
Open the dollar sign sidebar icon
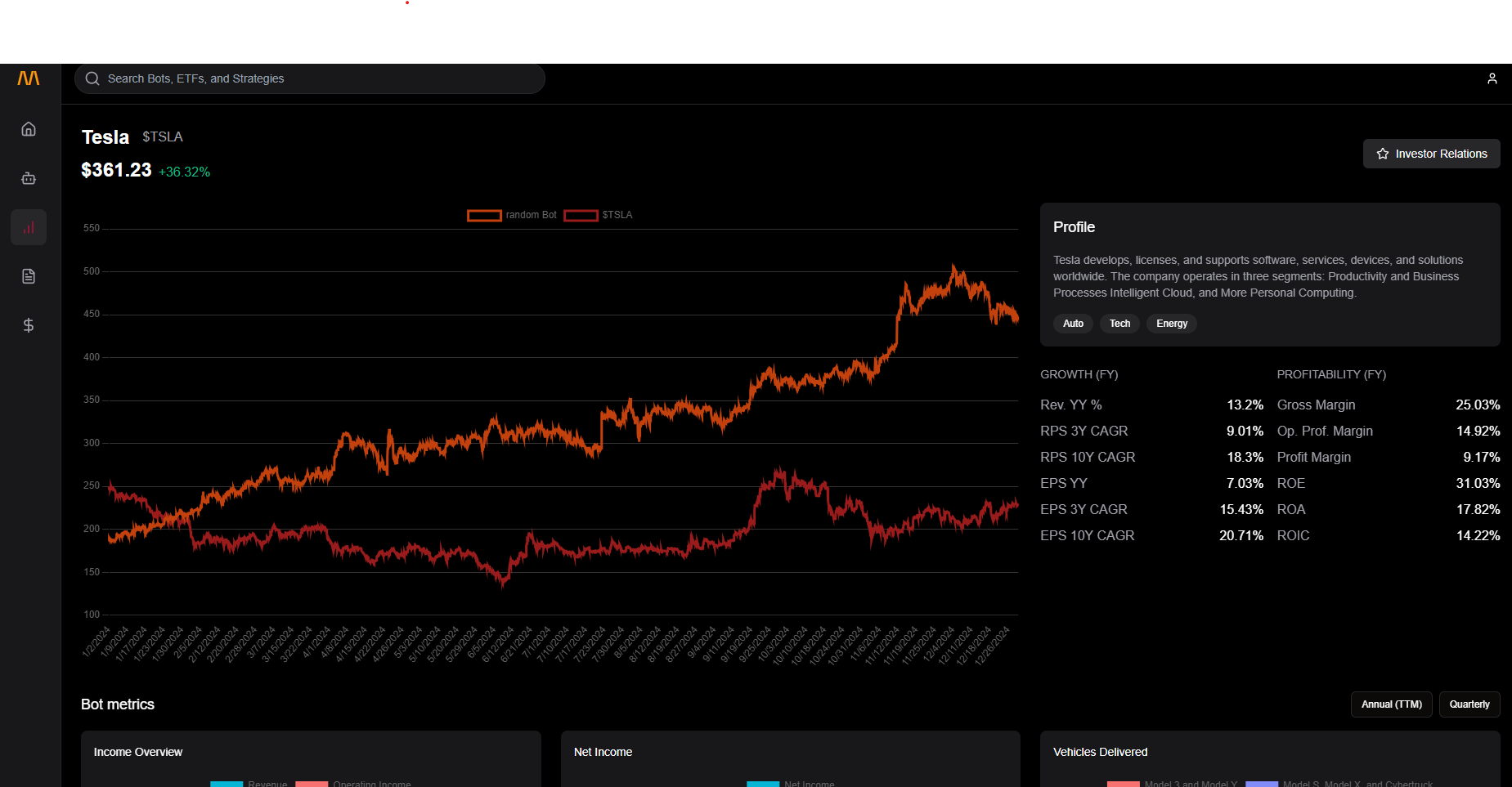[29, 325]
